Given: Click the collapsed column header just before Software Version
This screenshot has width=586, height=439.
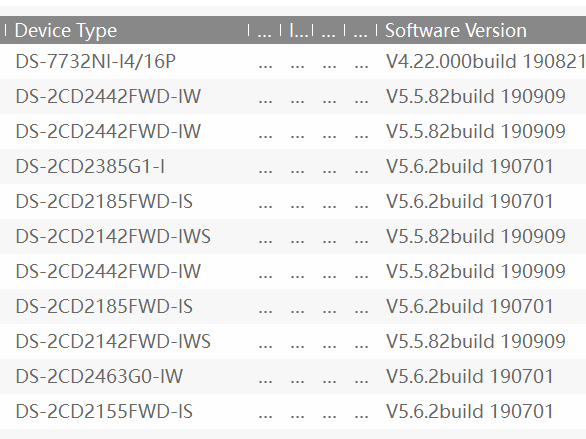Looking at the screenshot, I should pos(360,31).
